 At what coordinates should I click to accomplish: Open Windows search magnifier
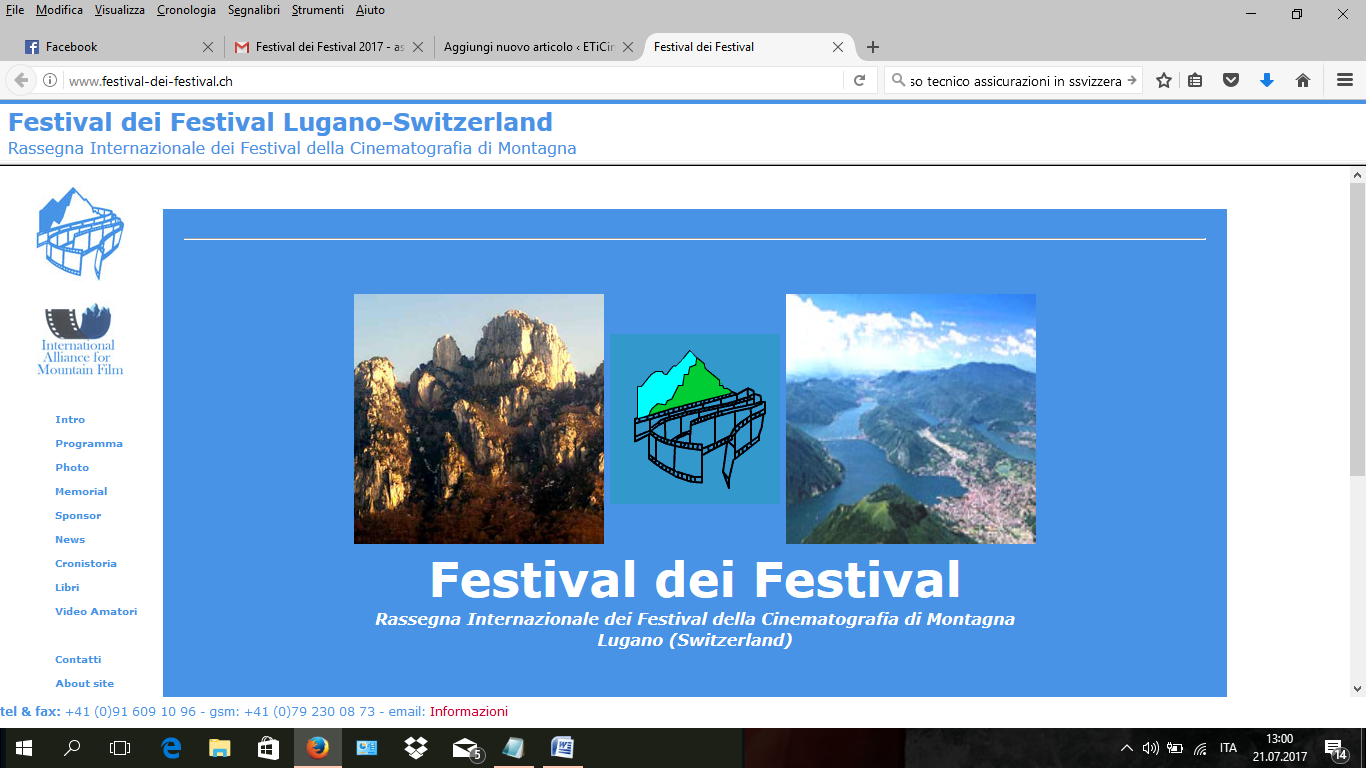point(72,748)
